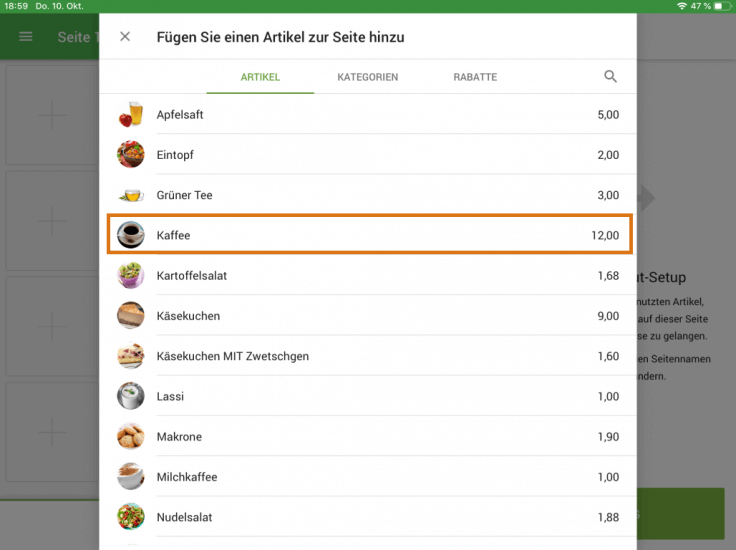Switch to the Kategorien tab

click(x=368, y=77)
